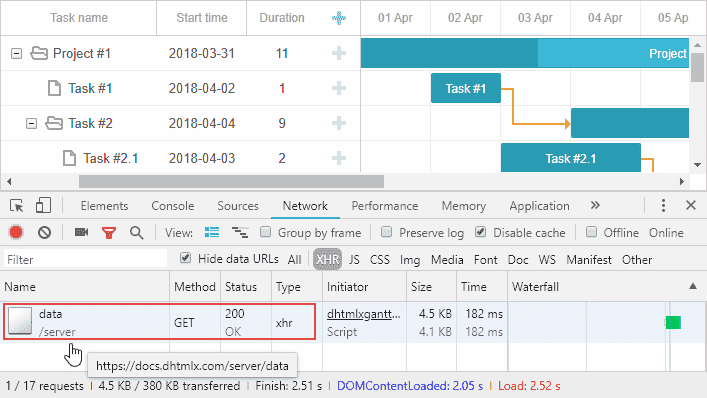Image resolution: width=707 pixels, height=398 pixels.
Task: Filter requests by Manifest
Action: 589,260
